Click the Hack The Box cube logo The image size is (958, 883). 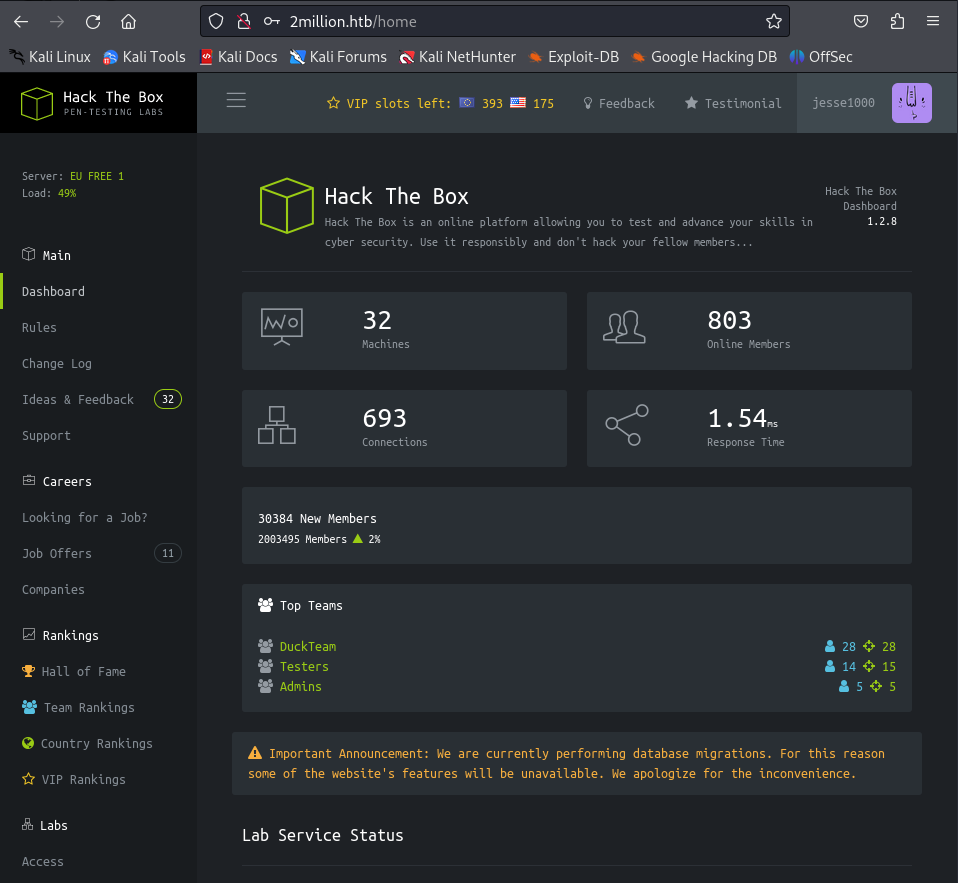click(36, 102)
